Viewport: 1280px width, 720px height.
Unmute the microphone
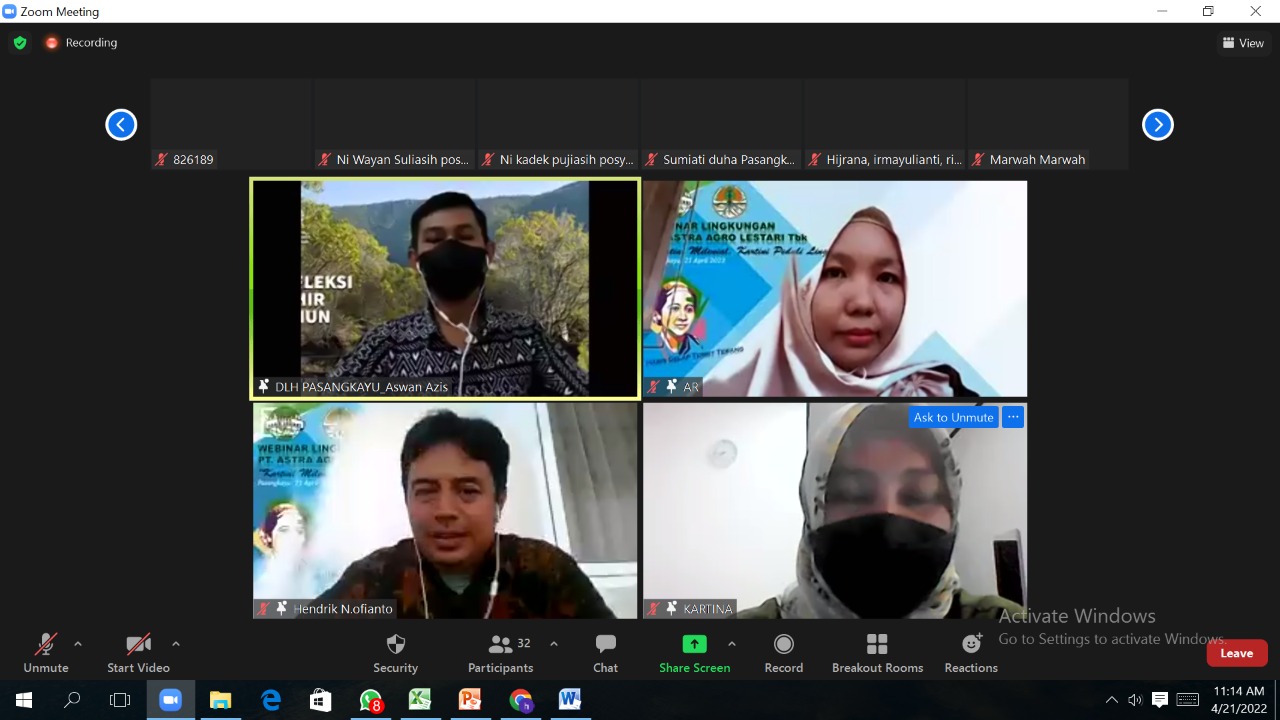46,653
